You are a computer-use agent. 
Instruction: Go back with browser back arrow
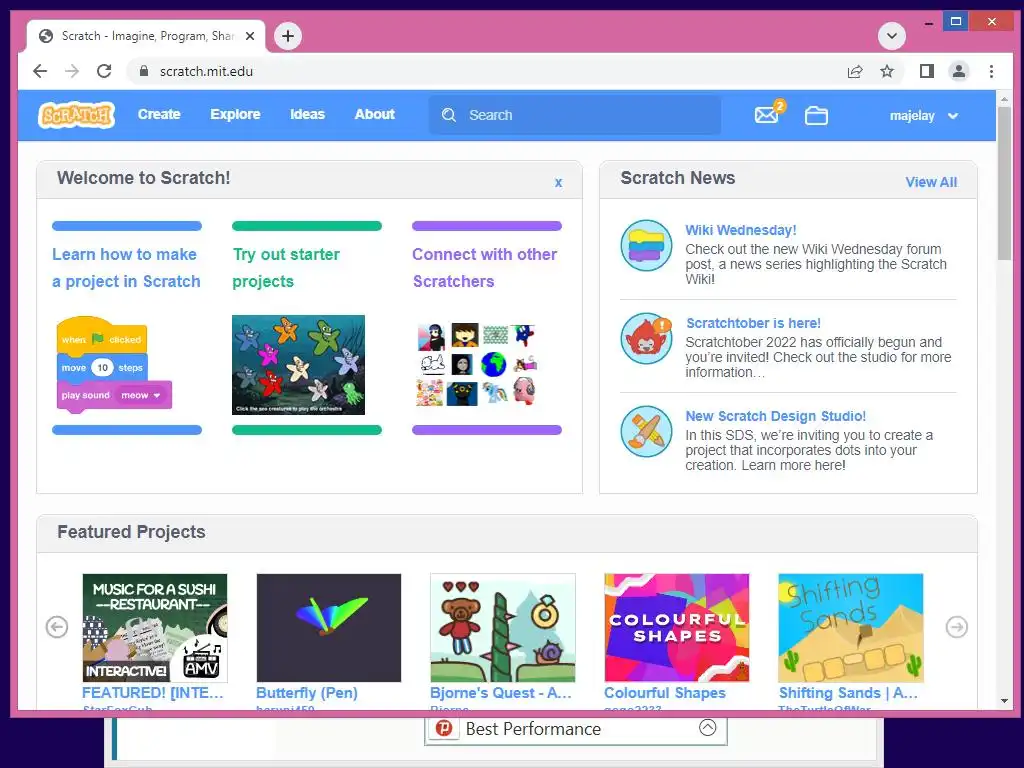[x=40, y=71]
